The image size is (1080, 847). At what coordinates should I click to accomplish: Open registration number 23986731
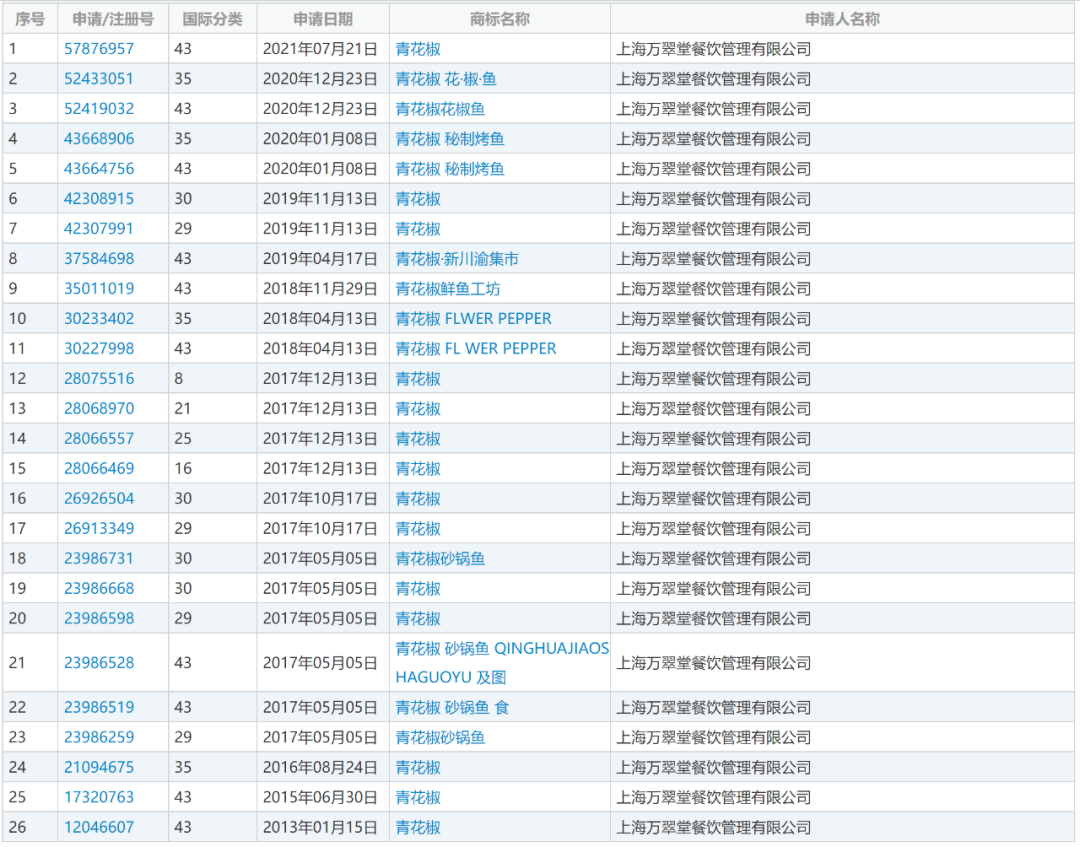[x=98, y=558]
